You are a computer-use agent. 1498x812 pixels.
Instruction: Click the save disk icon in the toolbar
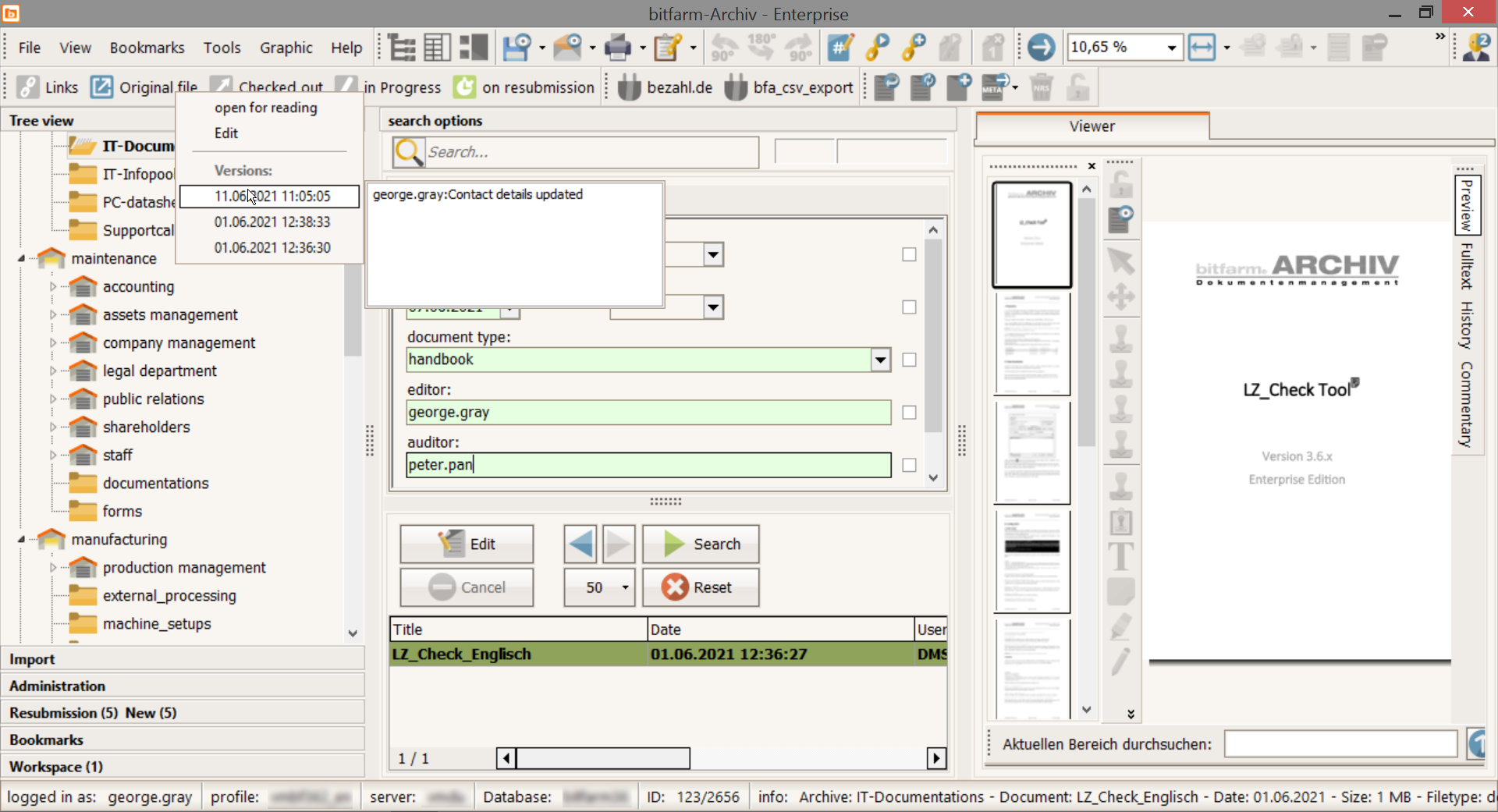[516, 48]
